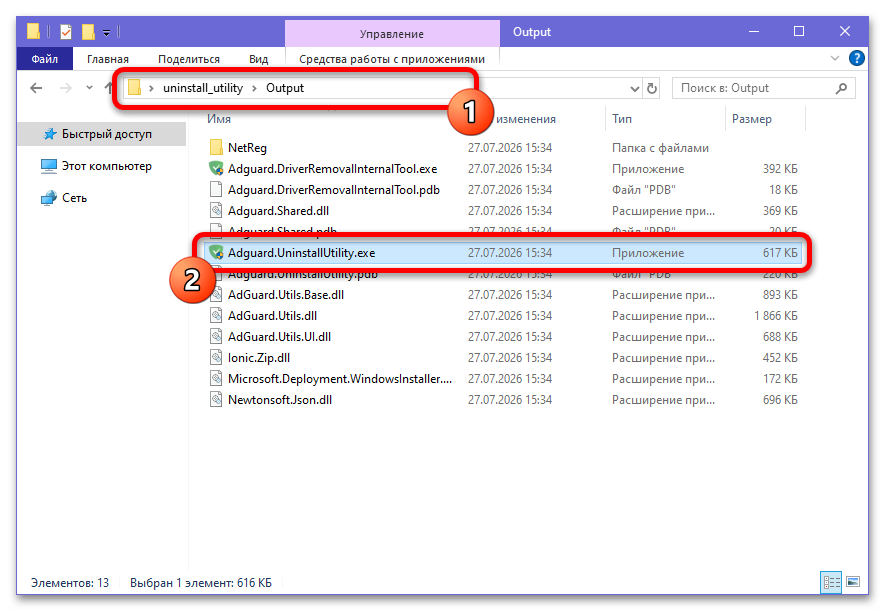Screen dimensions: 885x611
Task: Open Этот компьютер in navigation pane
Action: pyautogui.click(x=107, y=166)
